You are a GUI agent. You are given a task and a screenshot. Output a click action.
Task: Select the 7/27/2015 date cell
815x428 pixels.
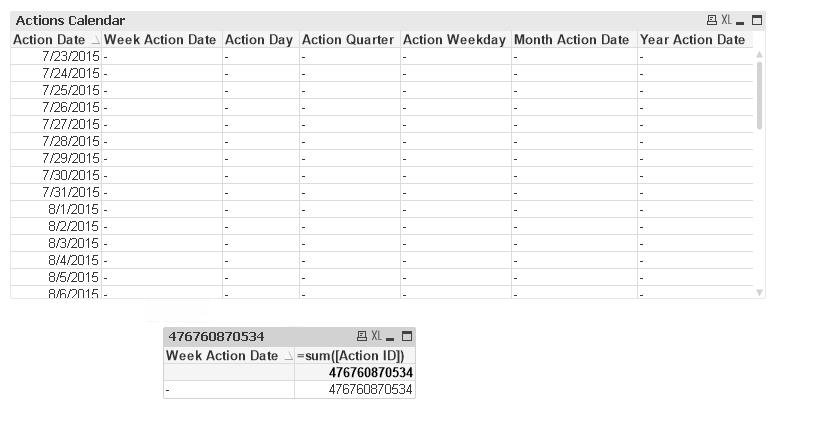pyautogui.click(x=71, y=124)
